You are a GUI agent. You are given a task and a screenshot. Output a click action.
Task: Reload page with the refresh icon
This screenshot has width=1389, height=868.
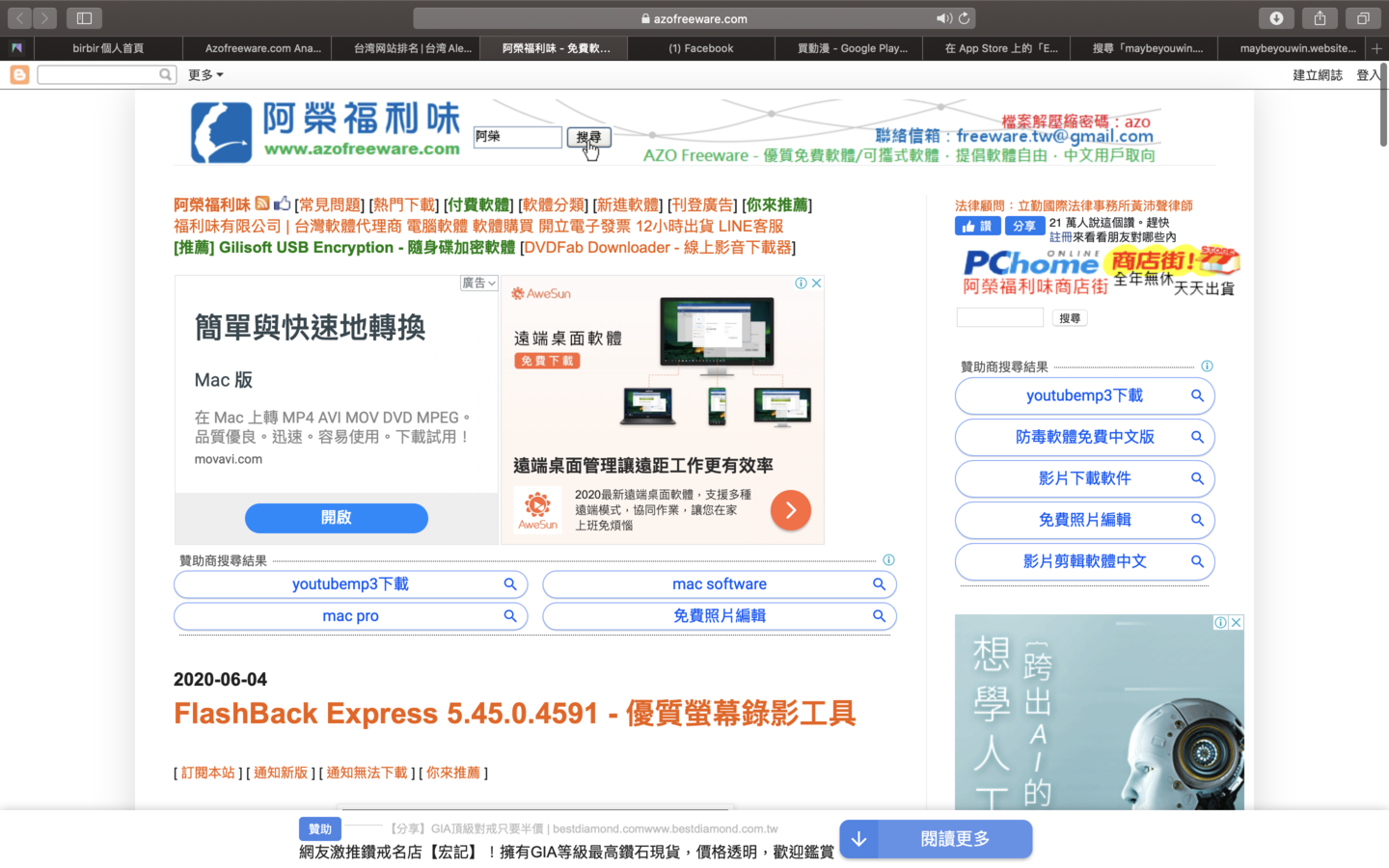tap(964, 18)
